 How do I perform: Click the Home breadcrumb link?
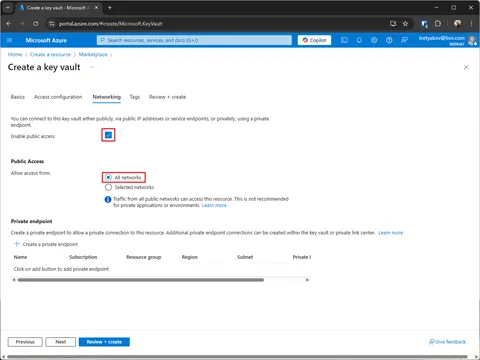[15, 54]
